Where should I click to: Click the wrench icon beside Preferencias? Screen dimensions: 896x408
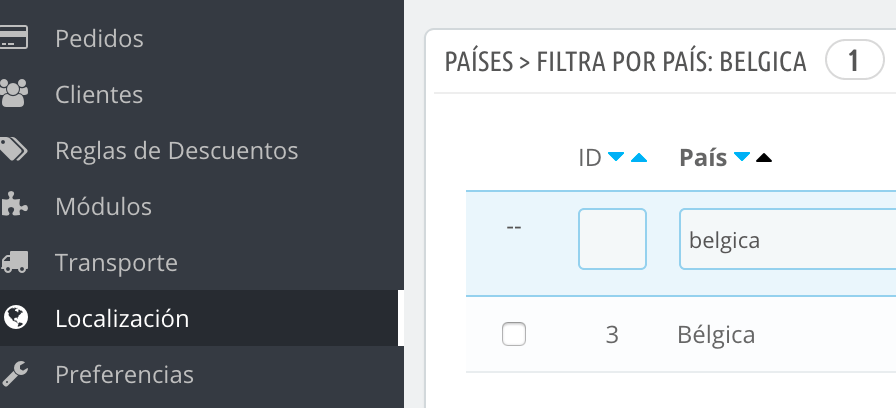coord(14,374)
